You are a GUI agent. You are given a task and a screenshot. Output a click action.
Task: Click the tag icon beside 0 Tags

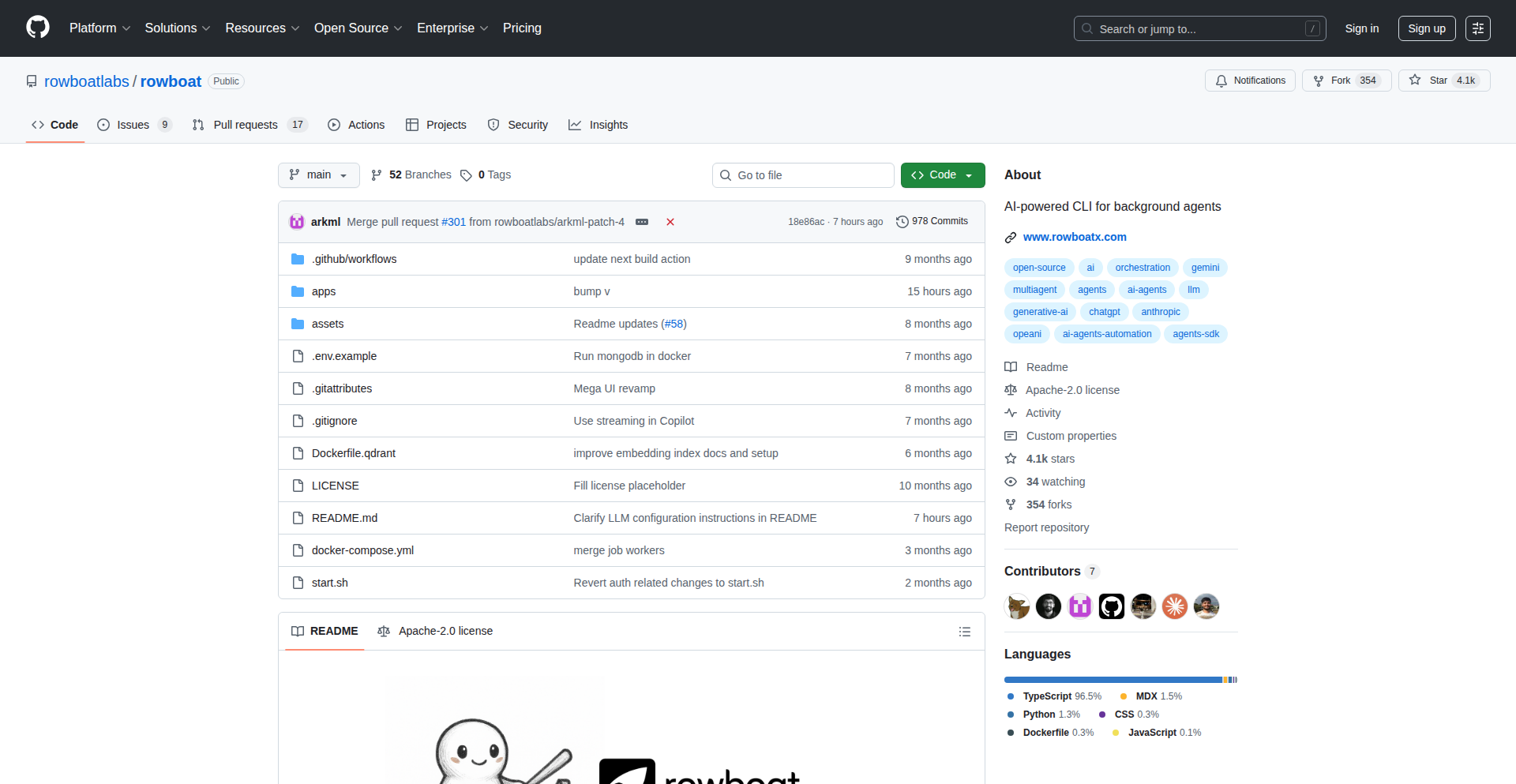pos(467,175)
